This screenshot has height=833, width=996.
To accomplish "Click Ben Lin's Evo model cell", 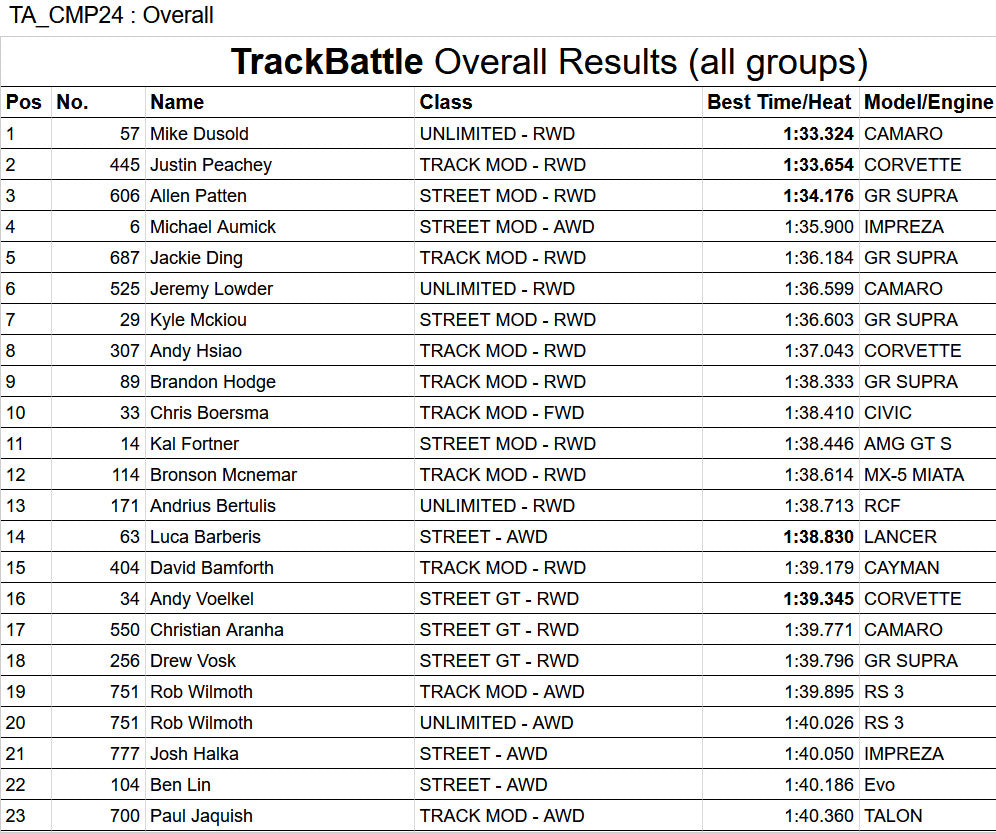I will pos(879,785).
